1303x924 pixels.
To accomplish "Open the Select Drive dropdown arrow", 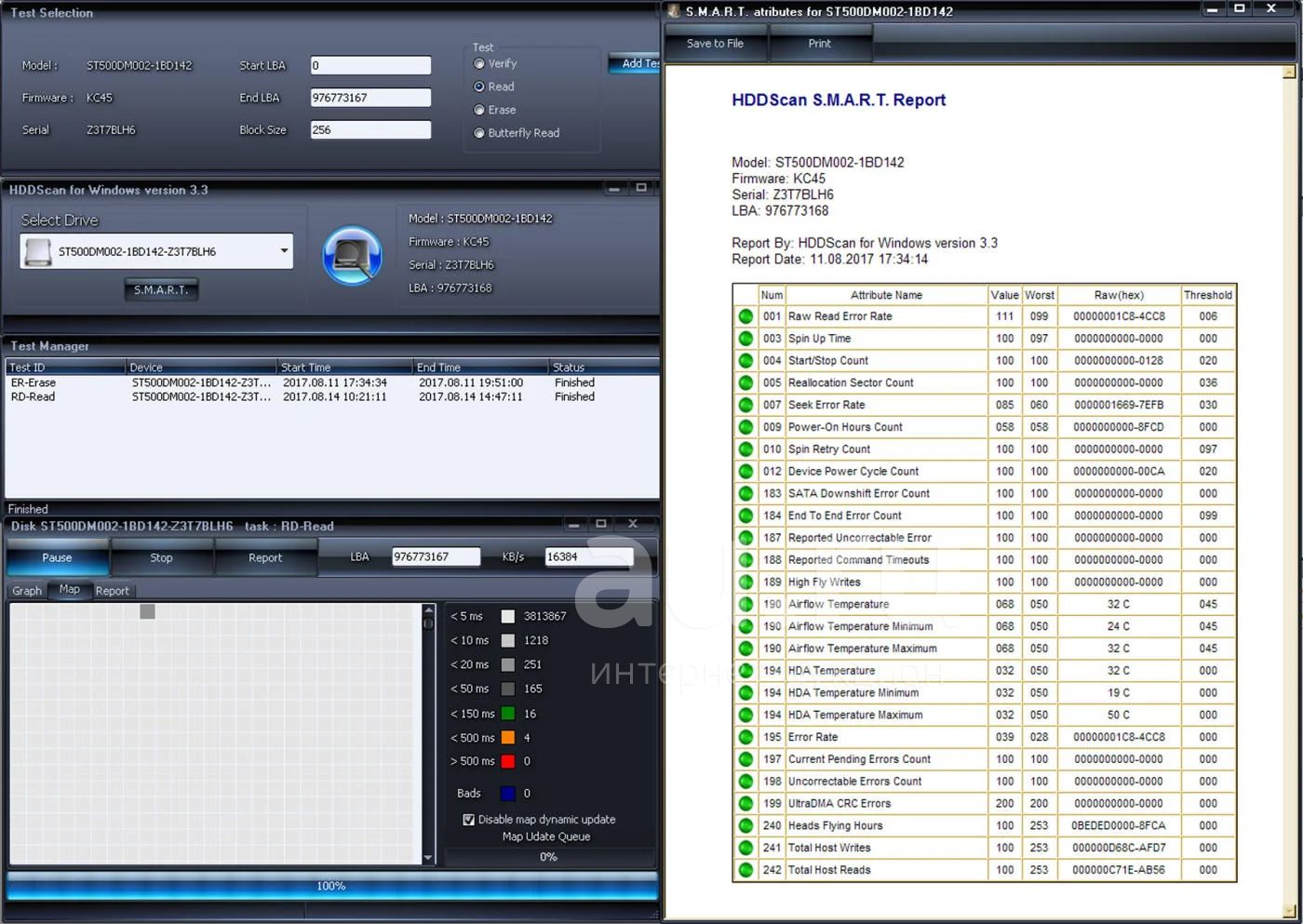I will click(x=284, y=251).
